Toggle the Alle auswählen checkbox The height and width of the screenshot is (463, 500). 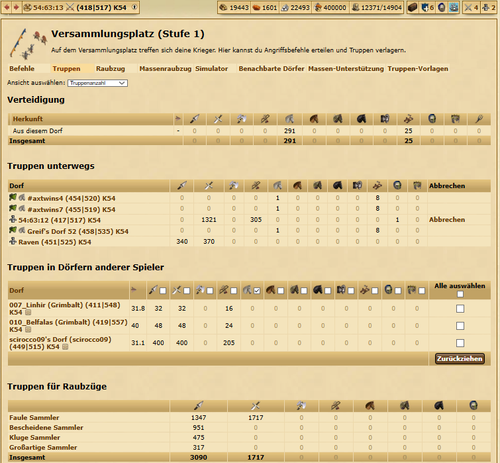point(460,294)
